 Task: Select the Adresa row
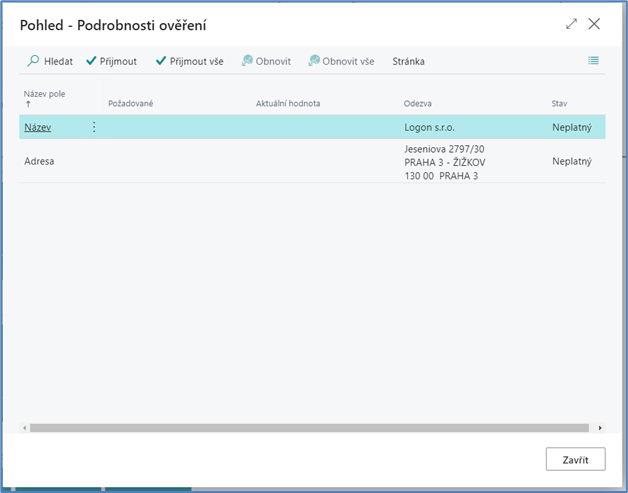pyautogui.click(x=39, y=161)
